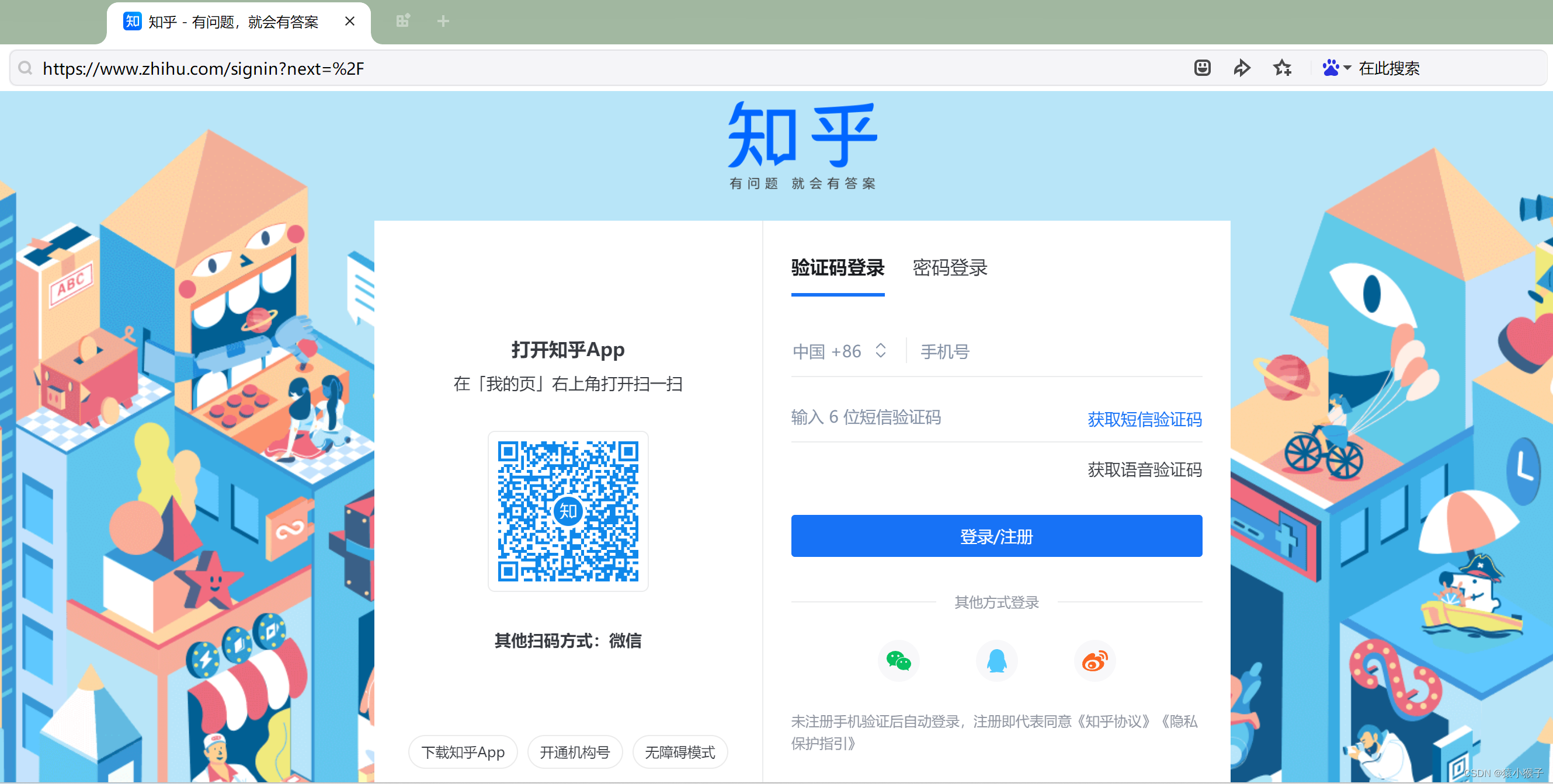Select the 验证码登录 tab
Viewport: 1553px width, 784px height.
838,267
